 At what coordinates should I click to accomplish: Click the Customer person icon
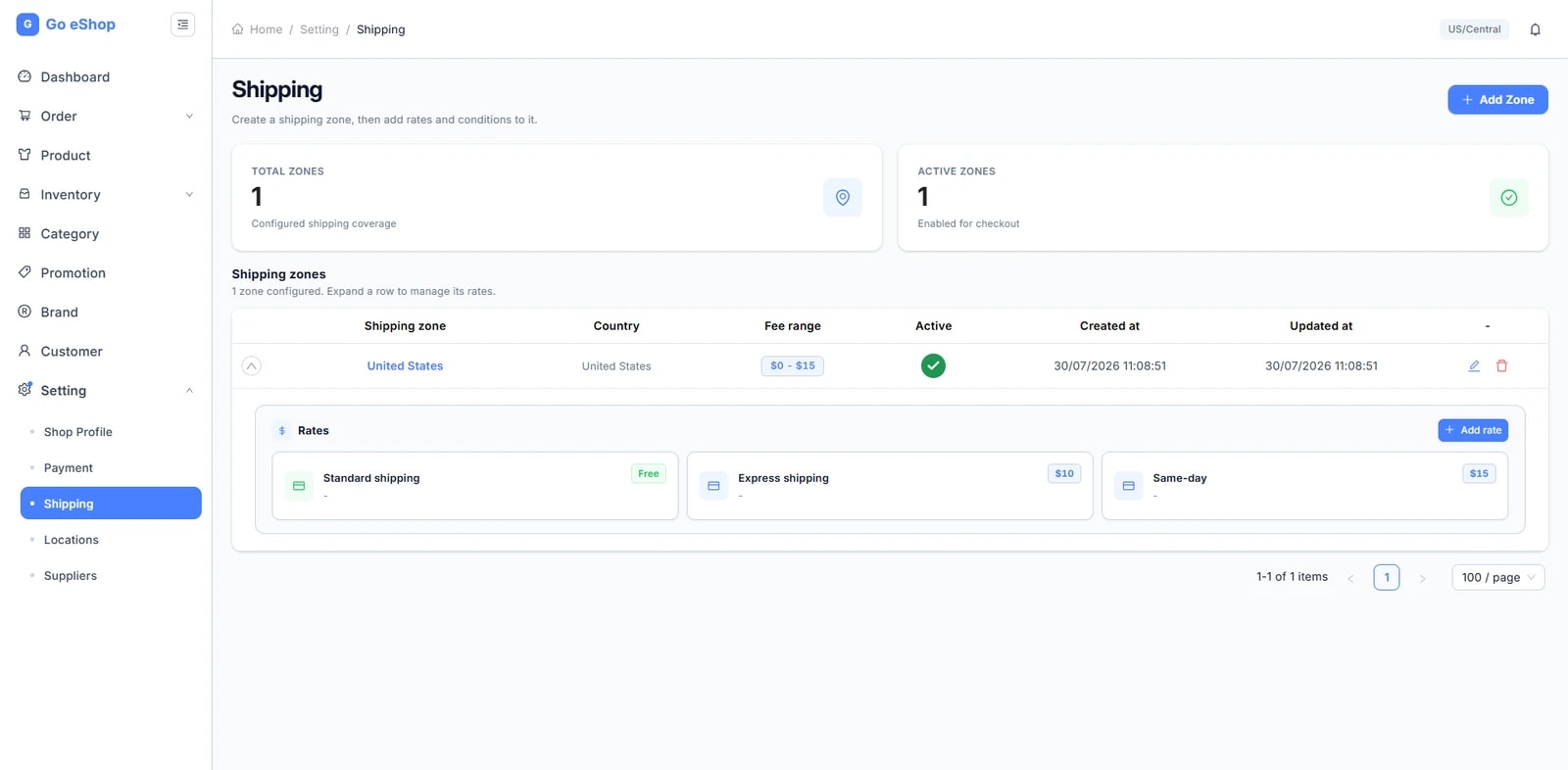[x=24, y=351]
